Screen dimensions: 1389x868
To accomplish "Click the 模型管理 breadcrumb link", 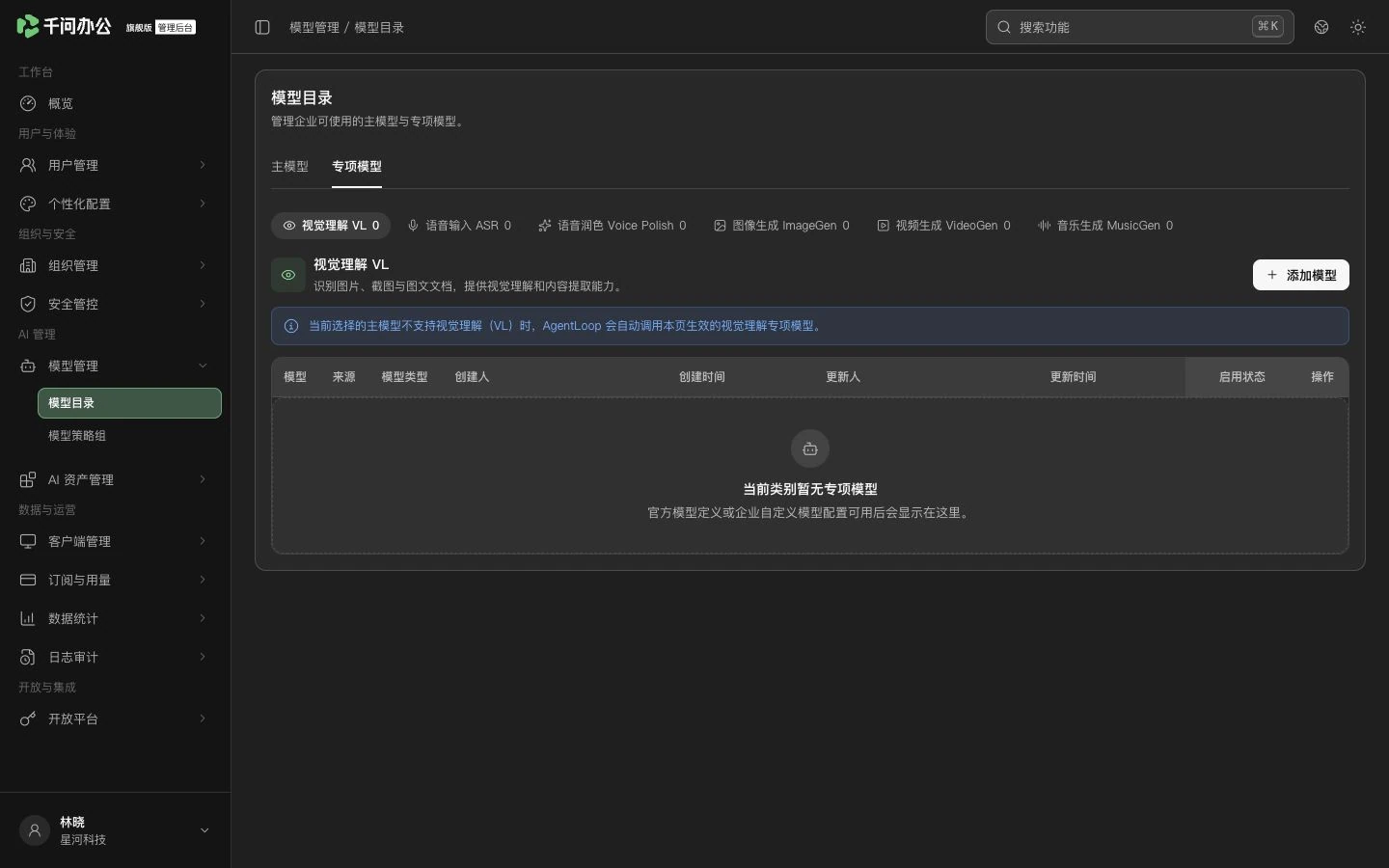I will click(314, 27).
